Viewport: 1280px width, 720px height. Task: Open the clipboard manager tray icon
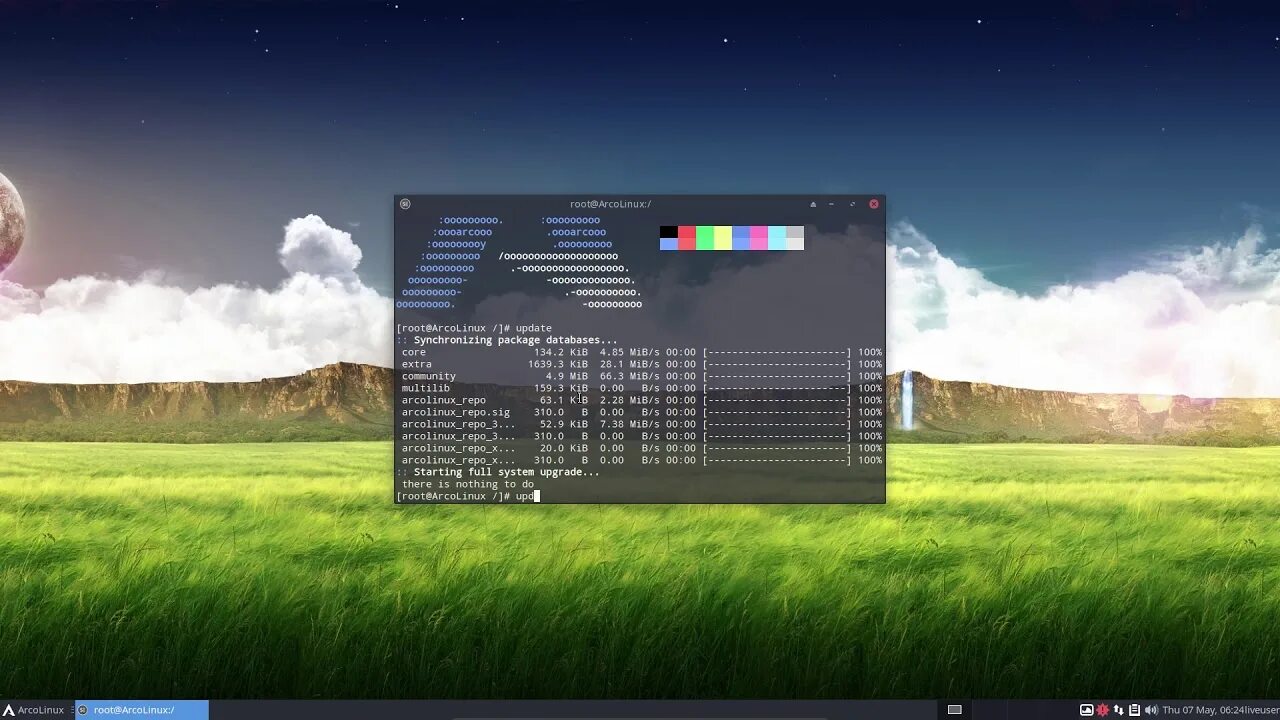click(1134, 710)
